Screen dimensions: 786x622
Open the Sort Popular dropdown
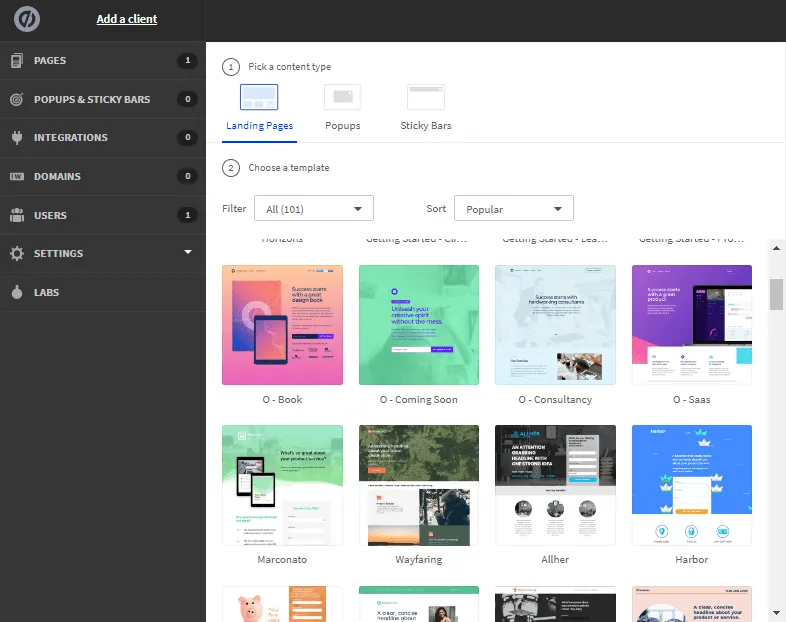514,208
